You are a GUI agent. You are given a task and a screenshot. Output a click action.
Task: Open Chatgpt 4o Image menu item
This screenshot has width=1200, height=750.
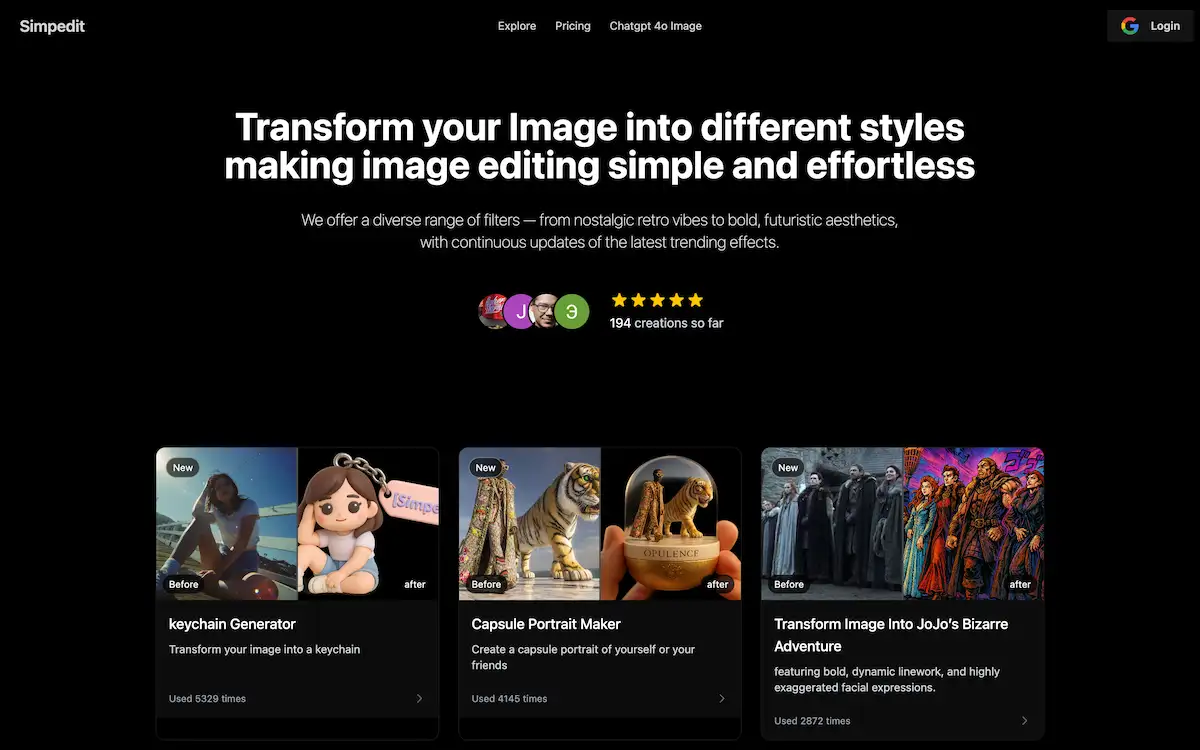pyautogui.click(x=656, y=26)
